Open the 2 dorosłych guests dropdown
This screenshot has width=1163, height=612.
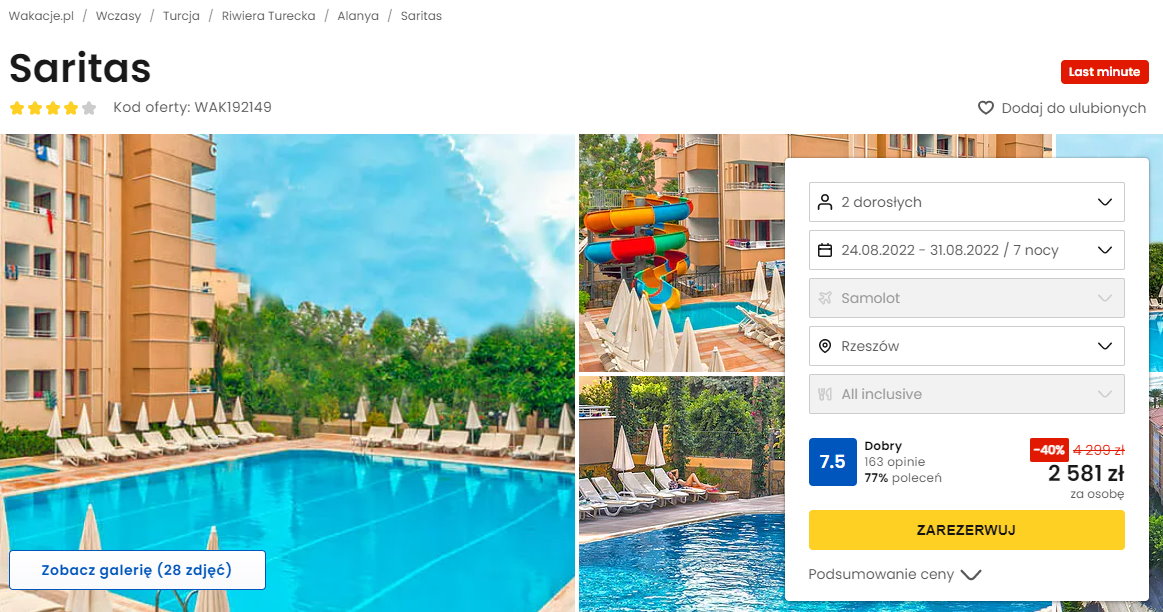(x=966, y=202)
